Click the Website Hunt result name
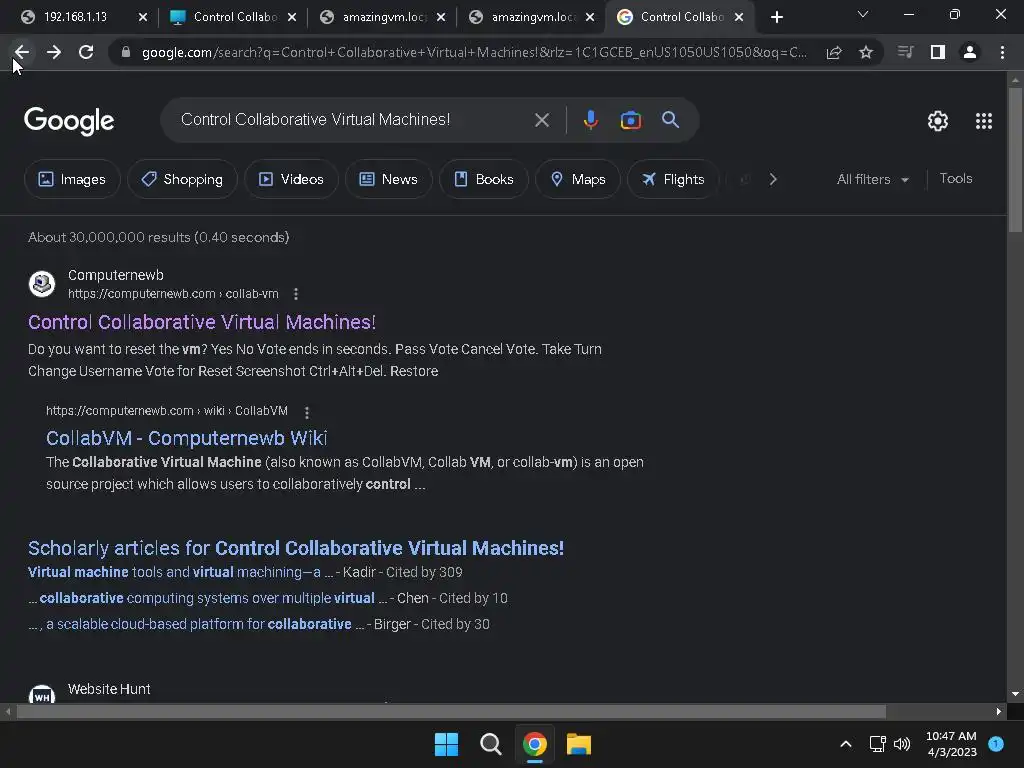 pos(109,690)
